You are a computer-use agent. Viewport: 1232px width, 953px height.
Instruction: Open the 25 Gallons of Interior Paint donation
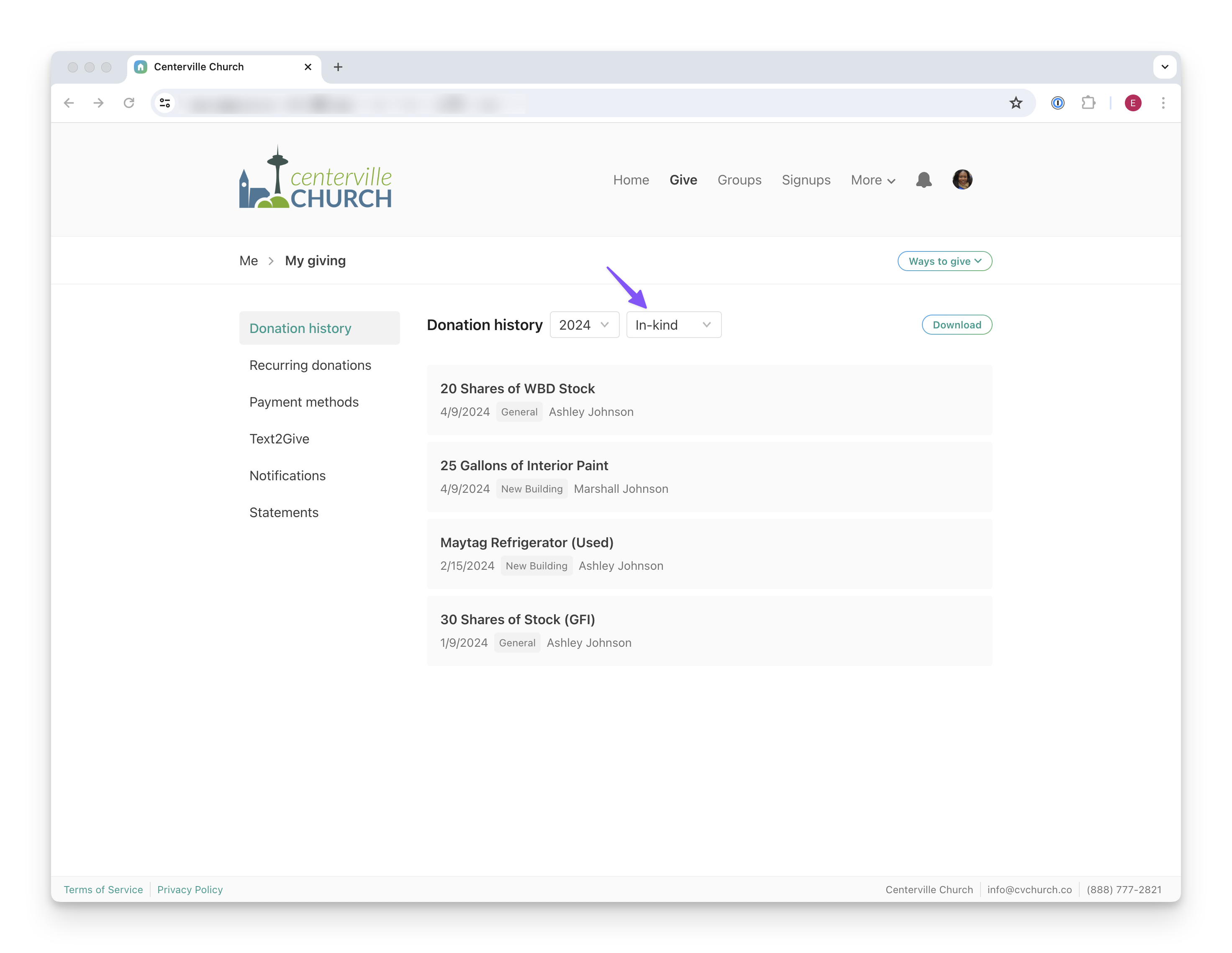coord(524,466)
